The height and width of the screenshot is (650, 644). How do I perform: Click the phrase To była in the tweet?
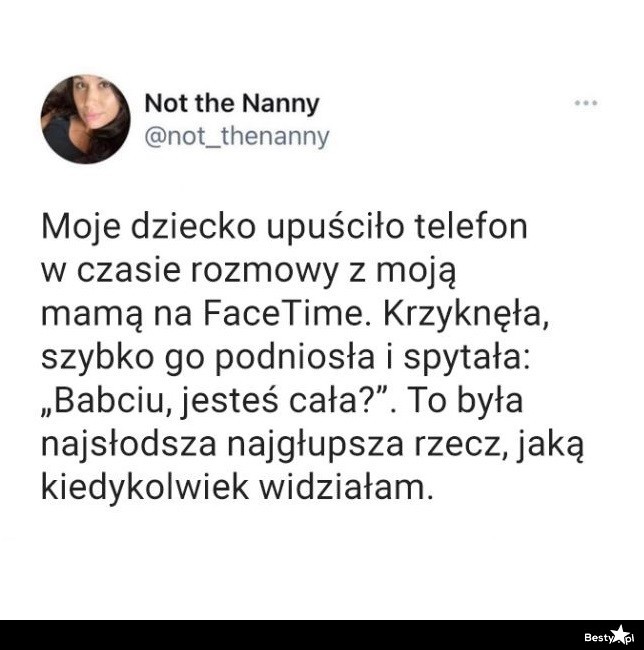tap(465, 401)
